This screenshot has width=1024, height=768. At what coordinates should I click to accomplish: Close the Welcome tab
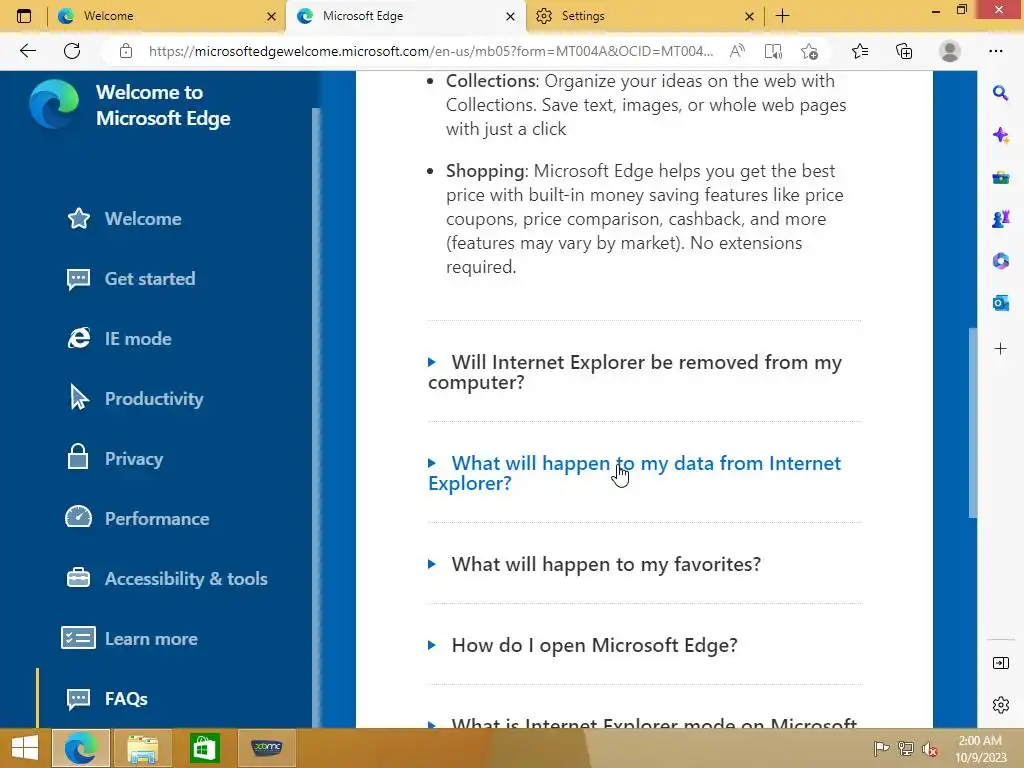[x=272, y=16]
